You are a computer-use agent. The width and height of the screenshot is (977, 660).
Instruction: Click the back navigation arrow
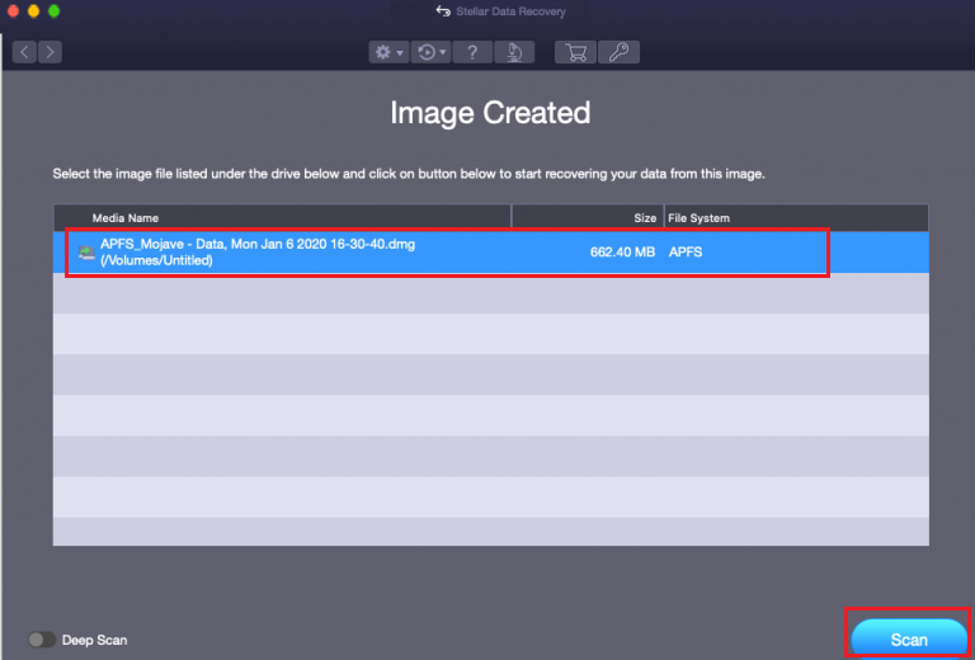point(25,52)
